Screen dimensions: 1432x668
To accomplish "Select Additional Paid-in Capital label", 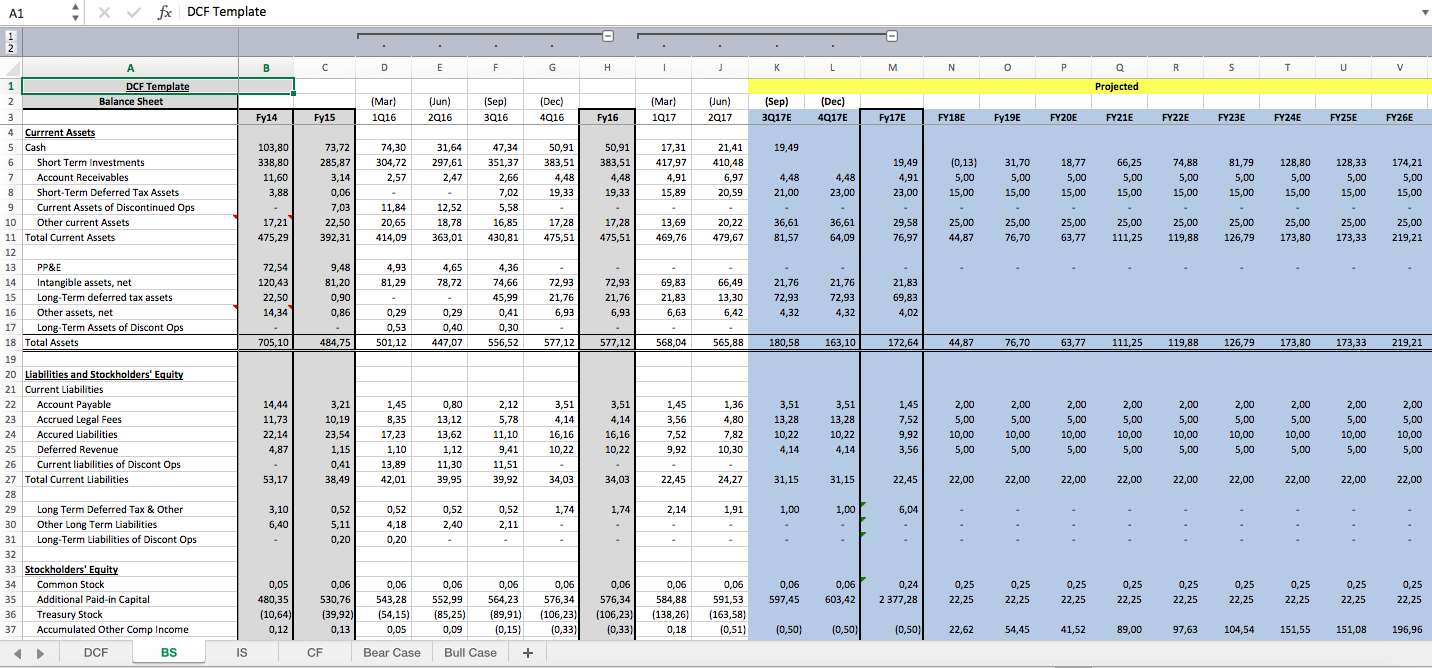I will [93, 600].
